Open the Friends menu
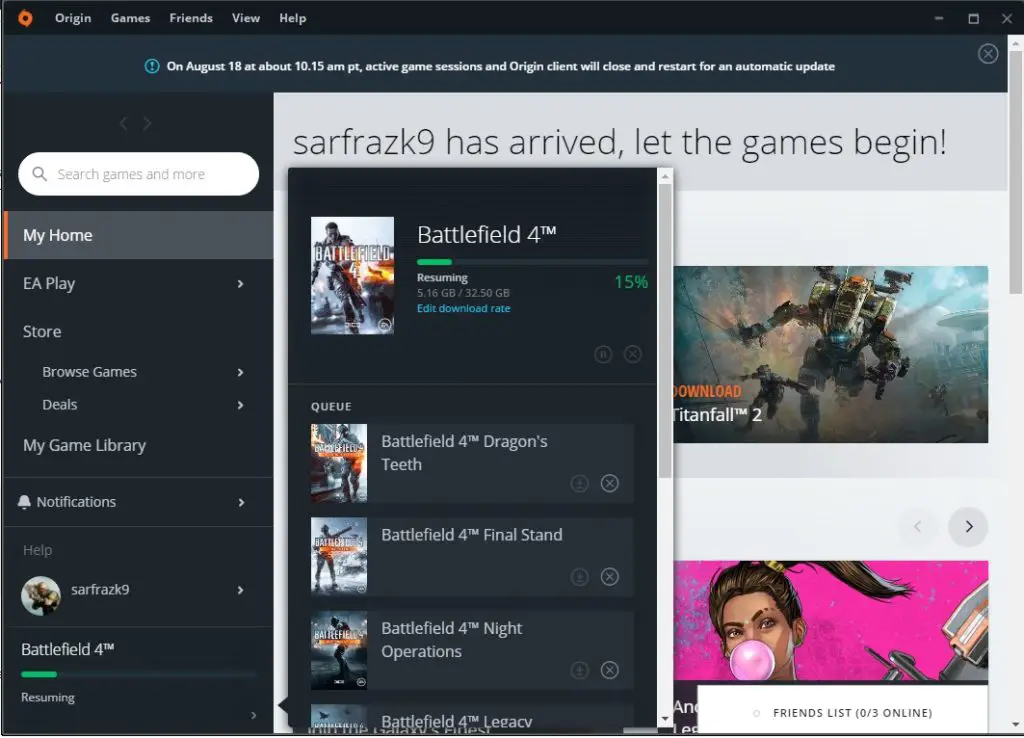The image size is (1024, 738). [x=191, y=18]
